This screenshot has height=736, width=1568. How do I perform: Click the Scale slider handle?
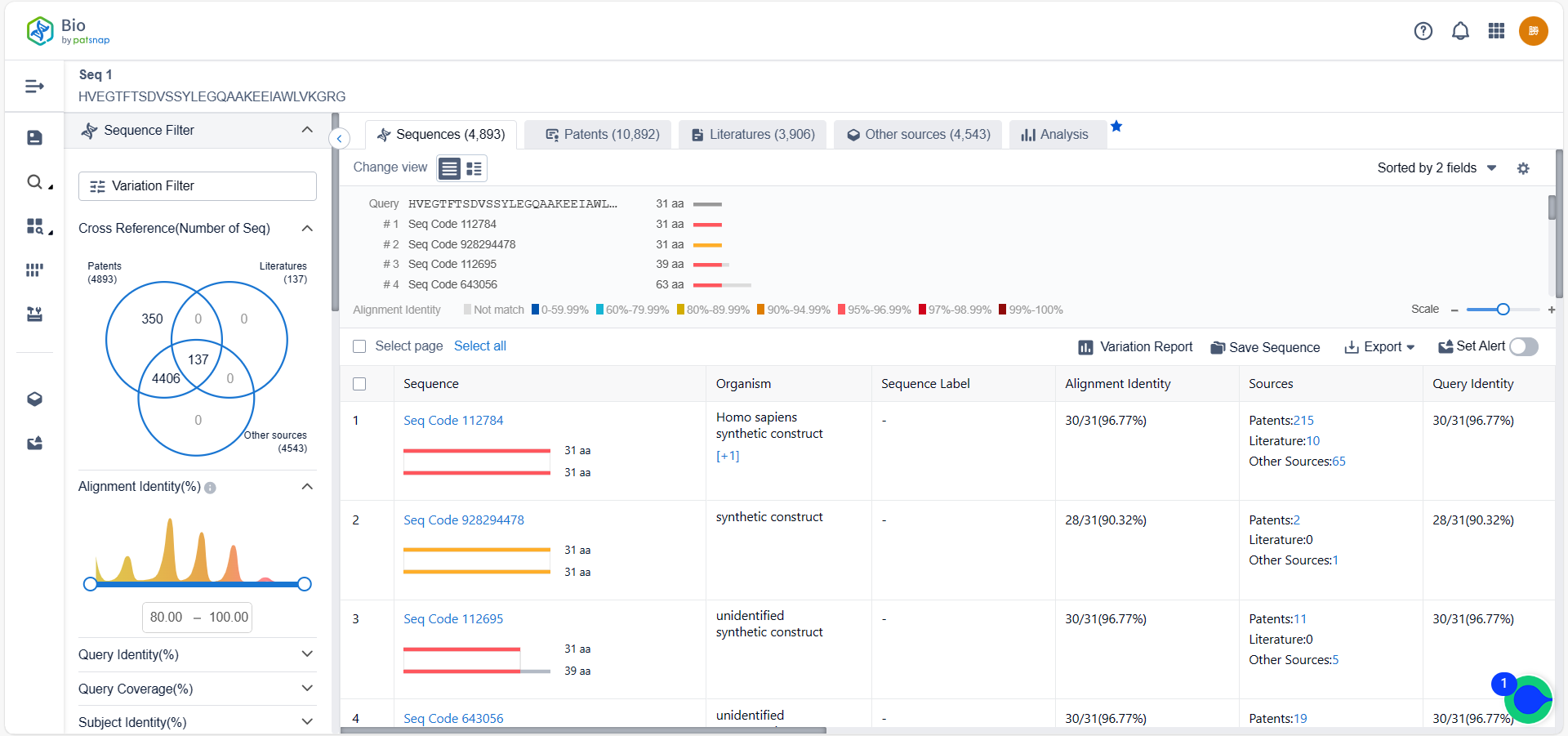click(x=1503, y=310)
